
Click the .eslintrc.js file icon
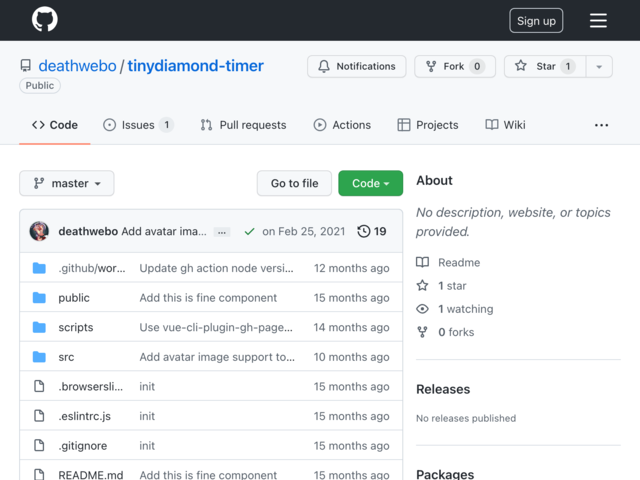click(x=39, y=416)
